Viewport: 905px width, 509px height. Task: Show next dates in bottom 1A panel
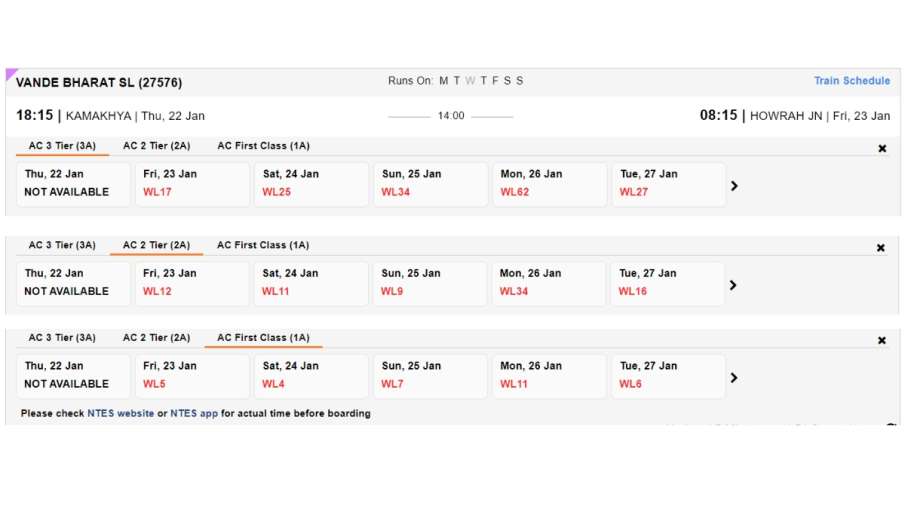(734, 378)
